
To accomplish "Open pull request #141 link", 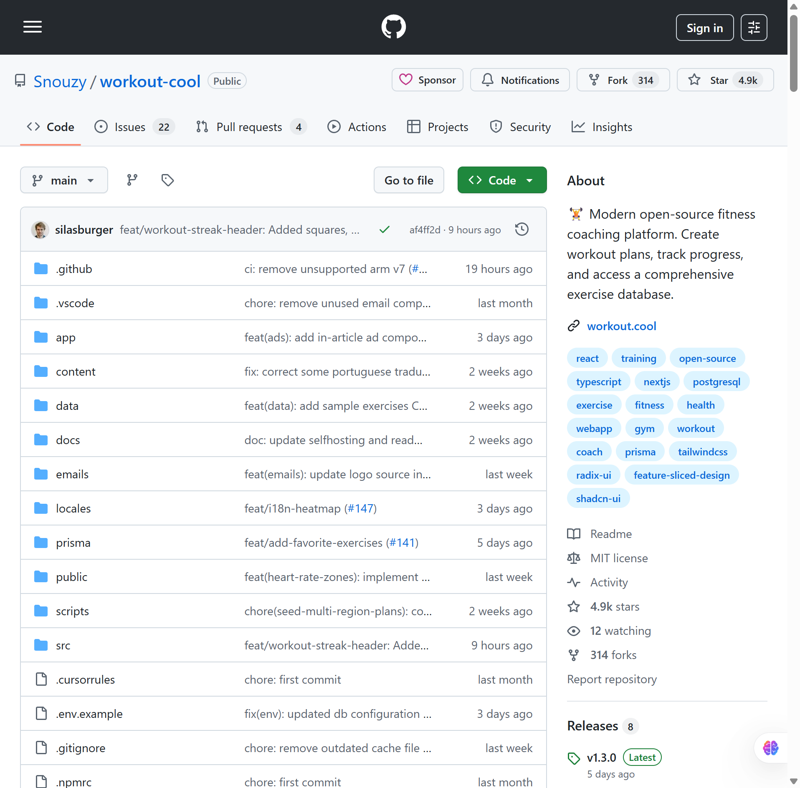I will (x=402, y=543).
